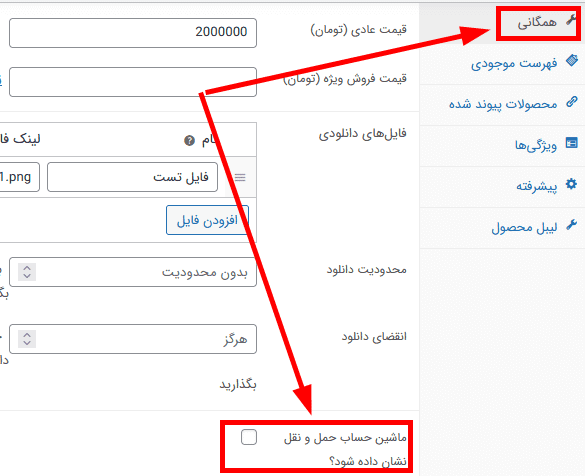
Task: Click the link icon for linked products
Action: [572, 101]
